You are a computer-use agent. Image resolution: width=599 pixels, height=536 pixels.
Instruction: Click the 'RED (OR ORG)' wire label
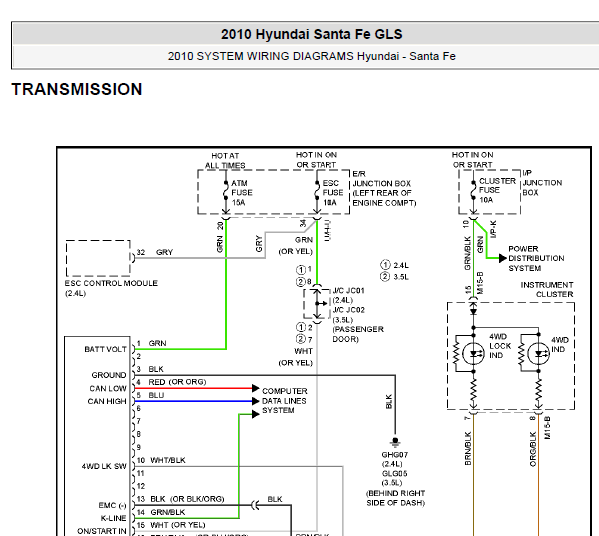(177, 382)
